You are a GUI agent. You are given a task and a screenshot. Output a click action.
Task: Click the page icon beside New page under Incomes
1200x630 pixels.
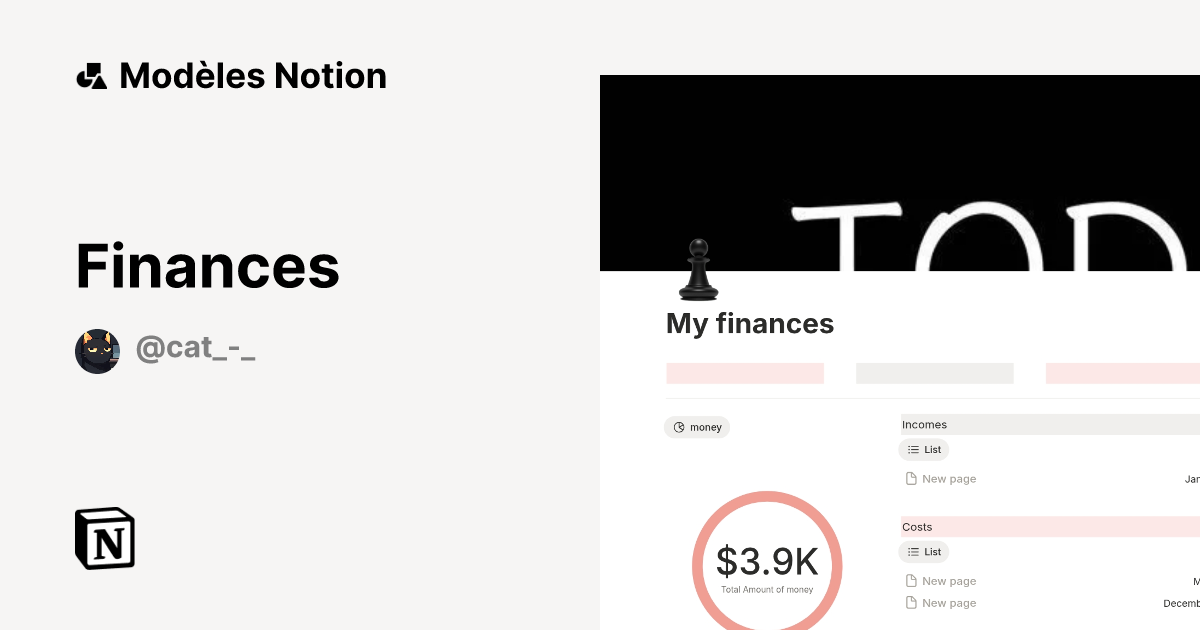[910, 478]
